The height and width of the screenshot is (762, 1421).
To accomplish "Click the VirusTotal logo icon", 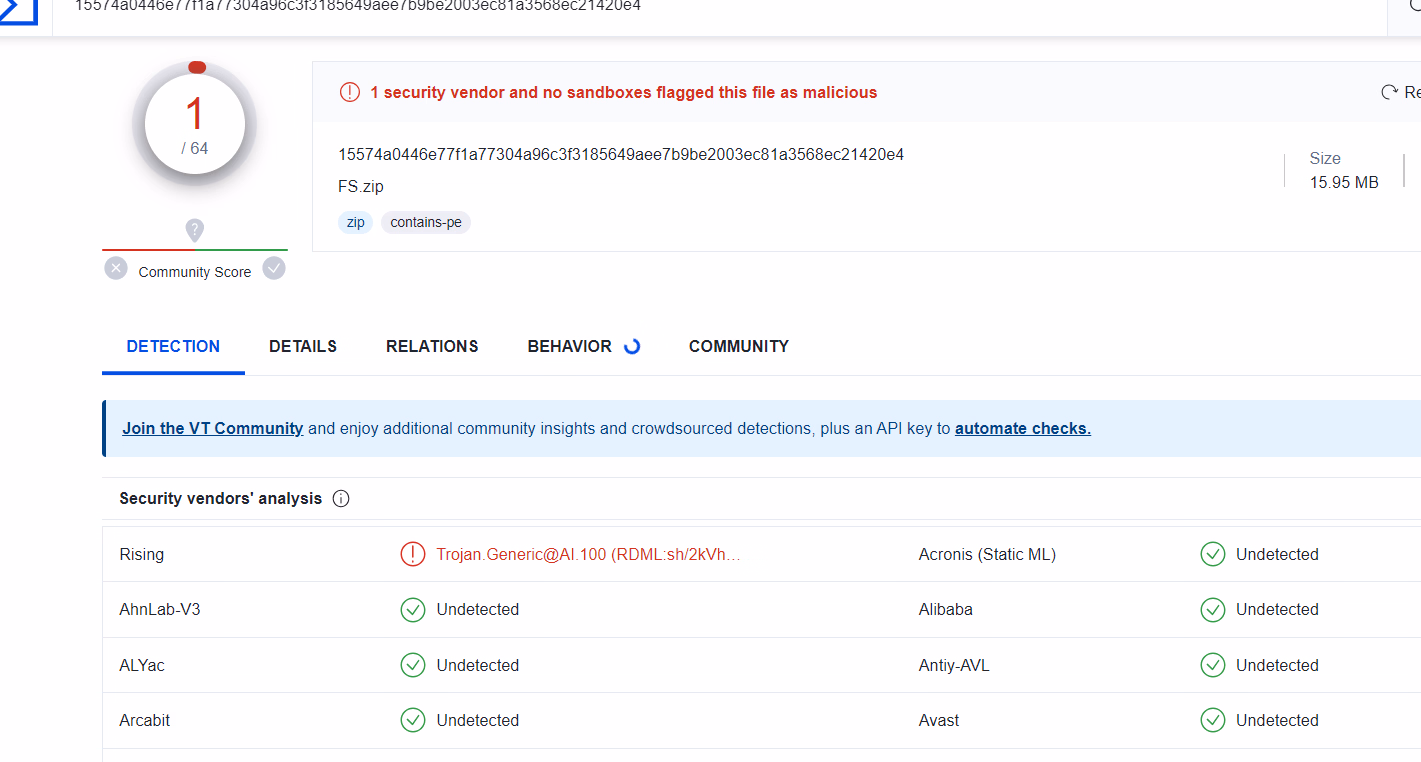I will (x=18, y=10).
